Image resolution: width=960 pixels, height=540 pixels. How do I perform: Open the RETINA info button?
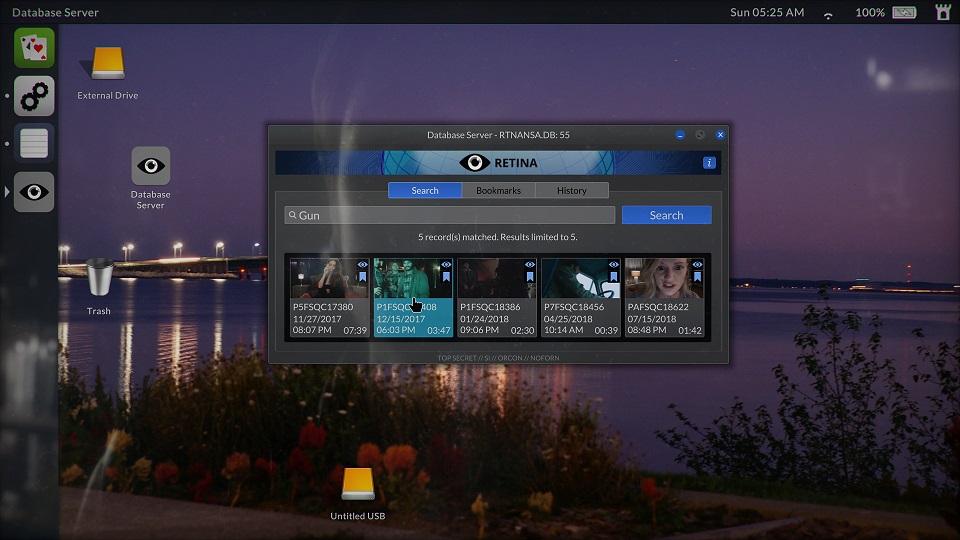709,163
